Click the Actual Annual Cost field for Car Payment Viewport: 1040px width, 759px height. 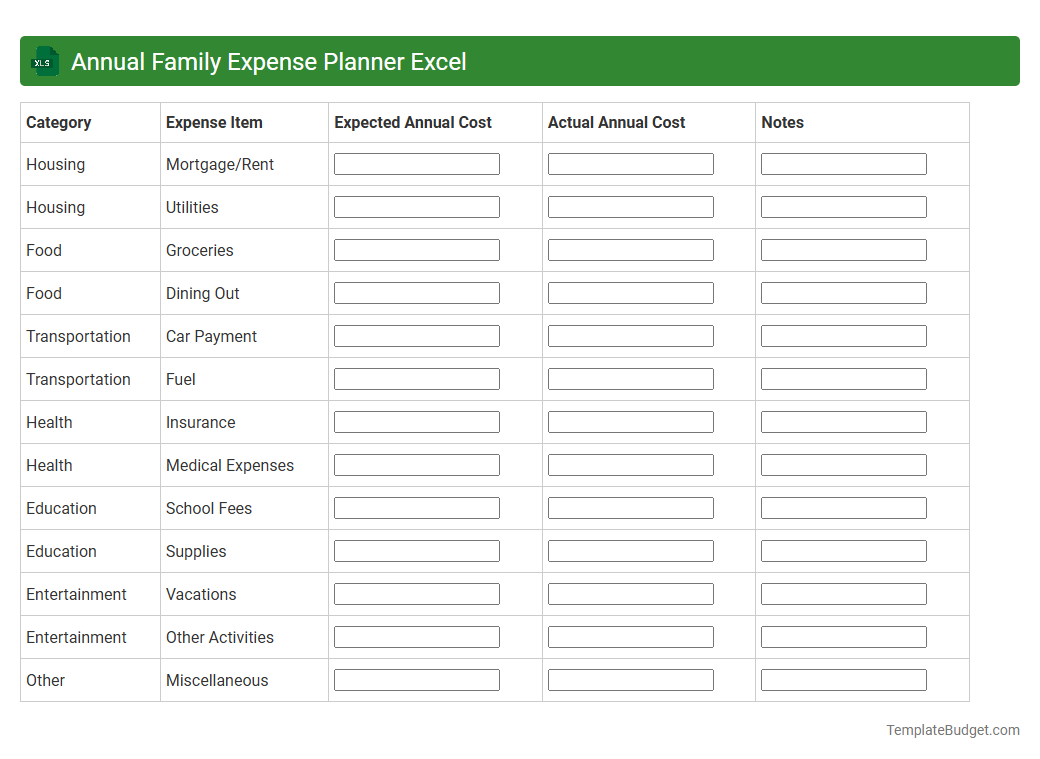pyautogui.click(x=630, y=335)
